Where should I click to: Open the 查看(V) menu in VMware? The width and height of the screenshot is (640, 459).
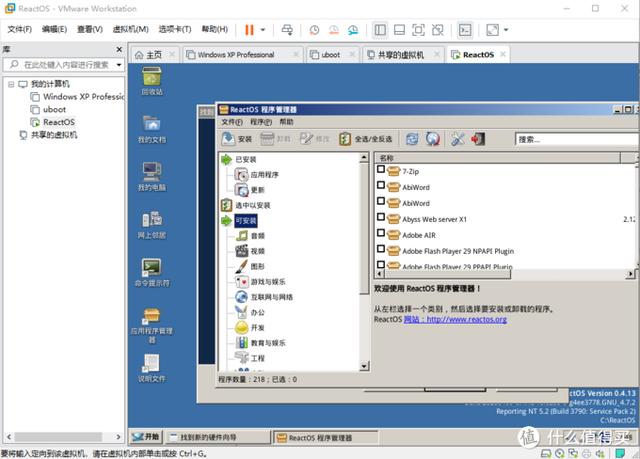pyautogui.click(x=90, y=29)
